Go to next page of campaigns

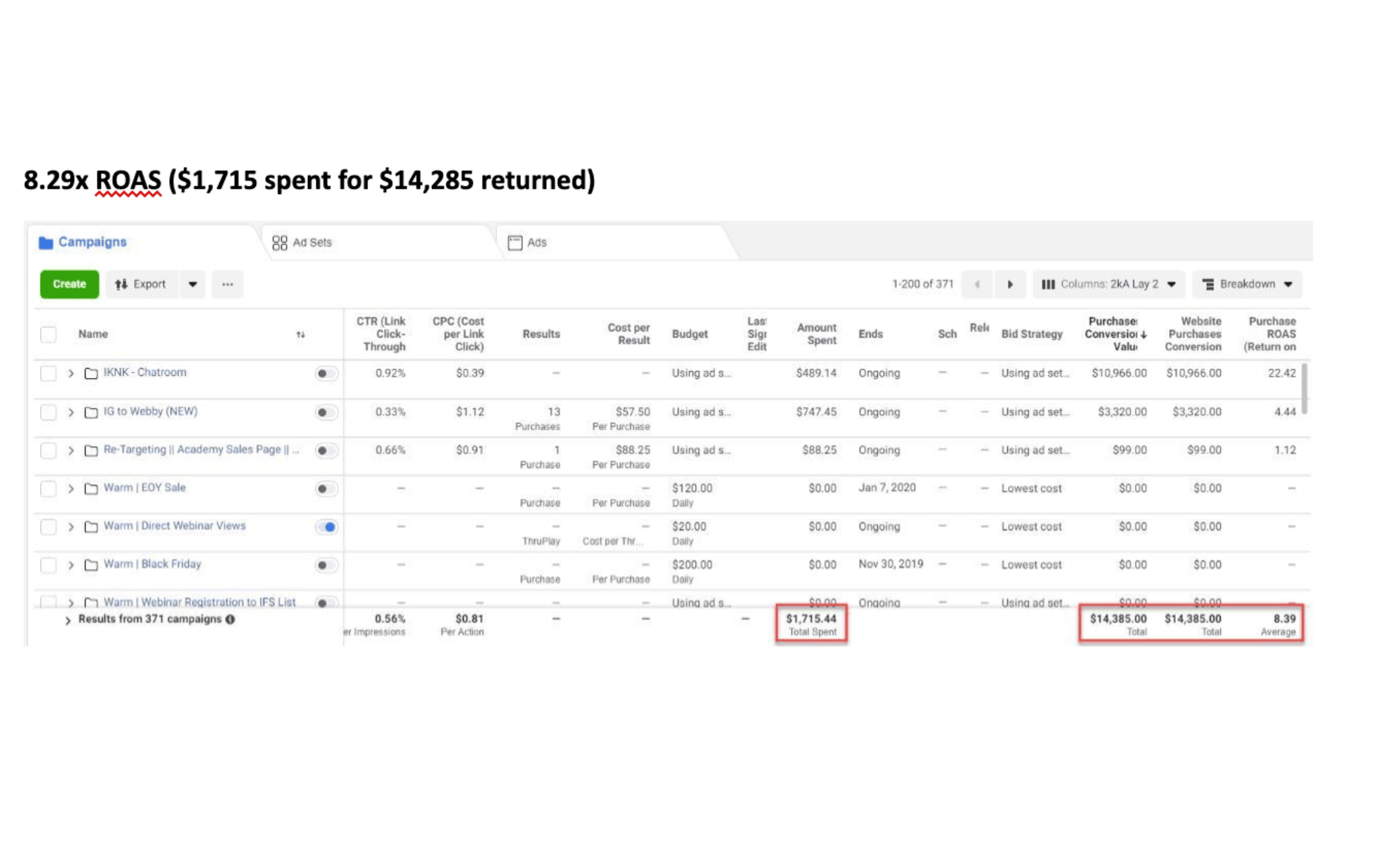coord(1010,284)
